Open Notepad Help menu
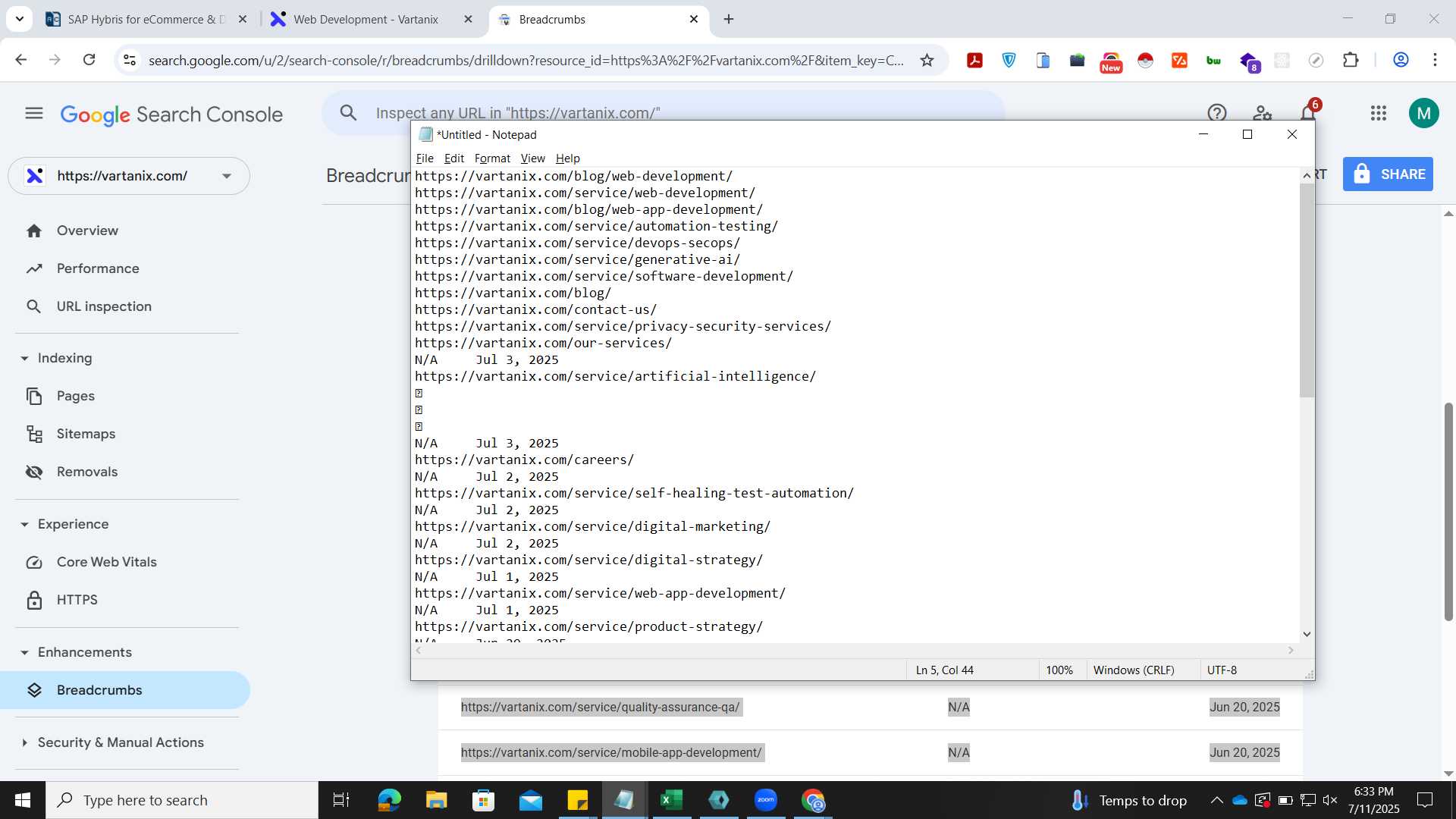The width and height of the screenshot is (1456, 819). point(567,158)
